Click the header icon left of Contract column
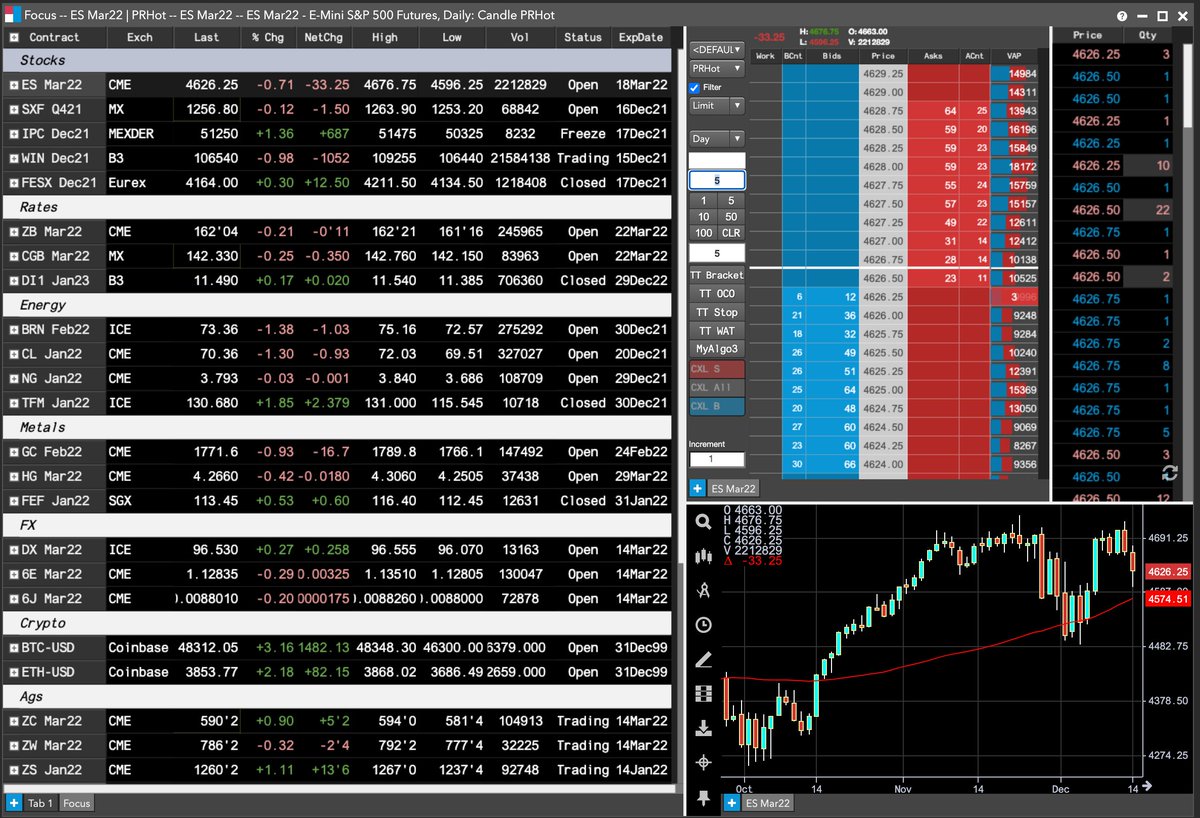The height and width of the screenshot is (818, 1200). coord(13,37)
